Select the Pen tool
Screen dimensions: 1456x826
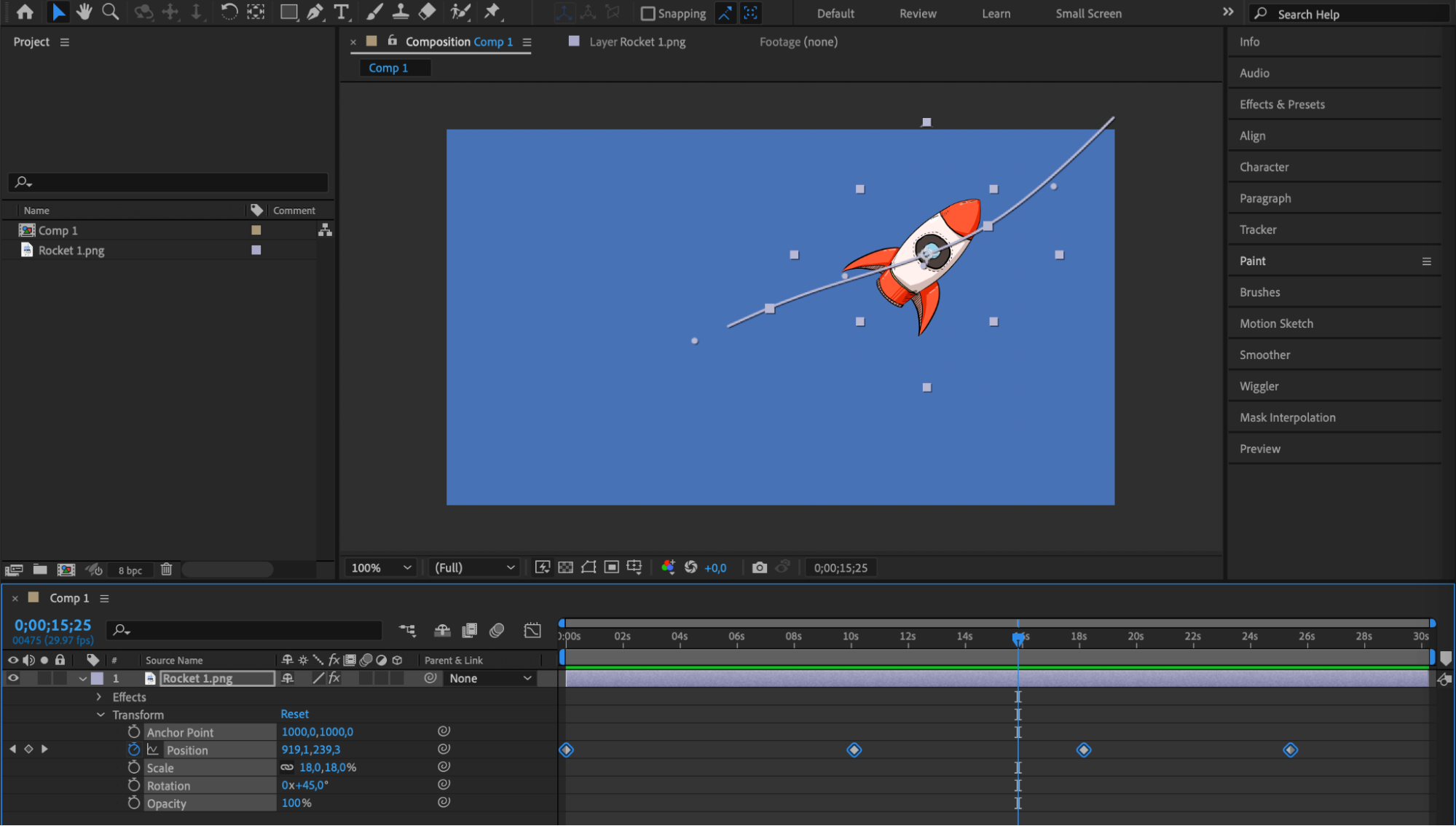[315, 12]
